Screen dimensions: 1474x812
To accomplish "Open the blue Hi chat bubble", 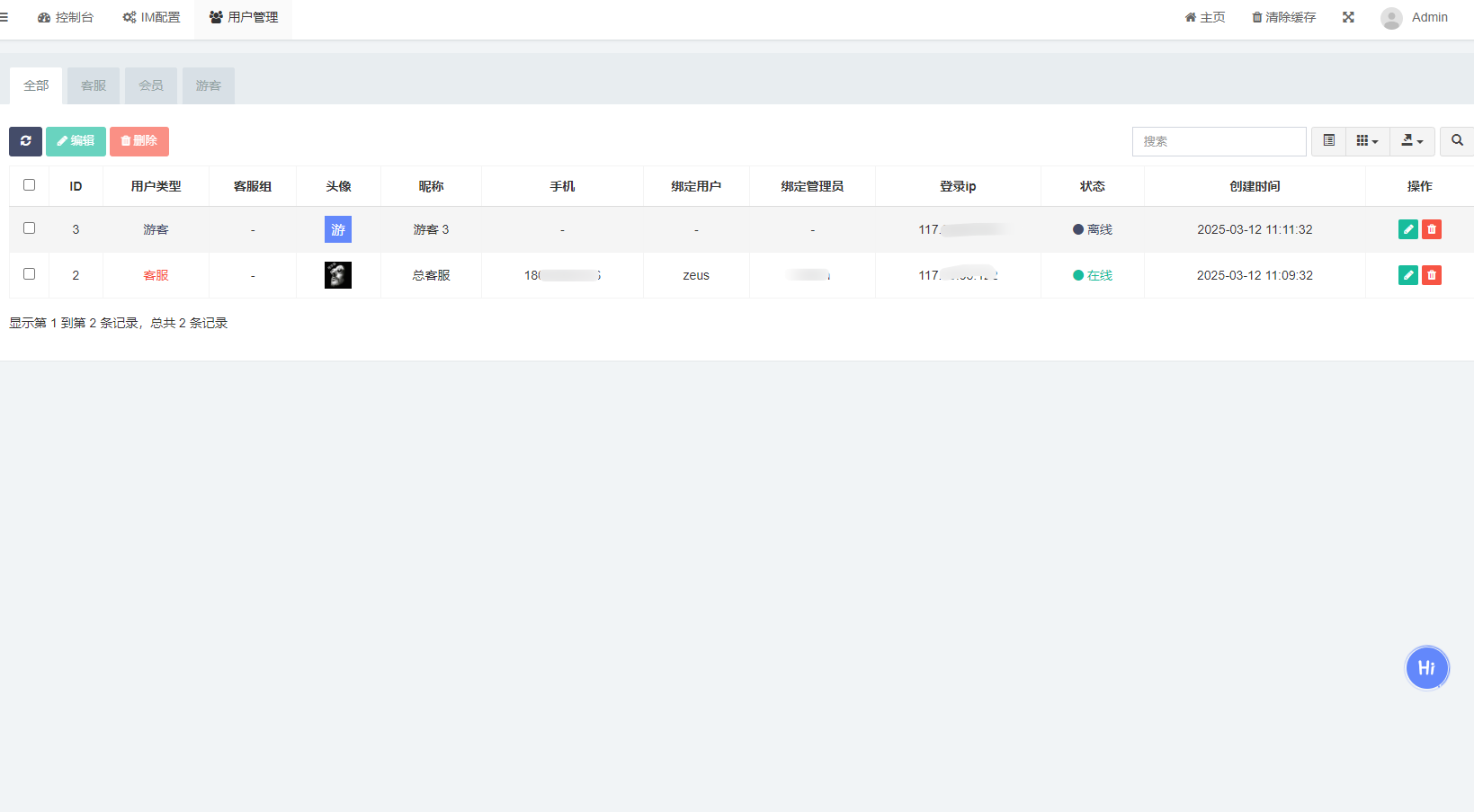I will (x=1426, y=668).
